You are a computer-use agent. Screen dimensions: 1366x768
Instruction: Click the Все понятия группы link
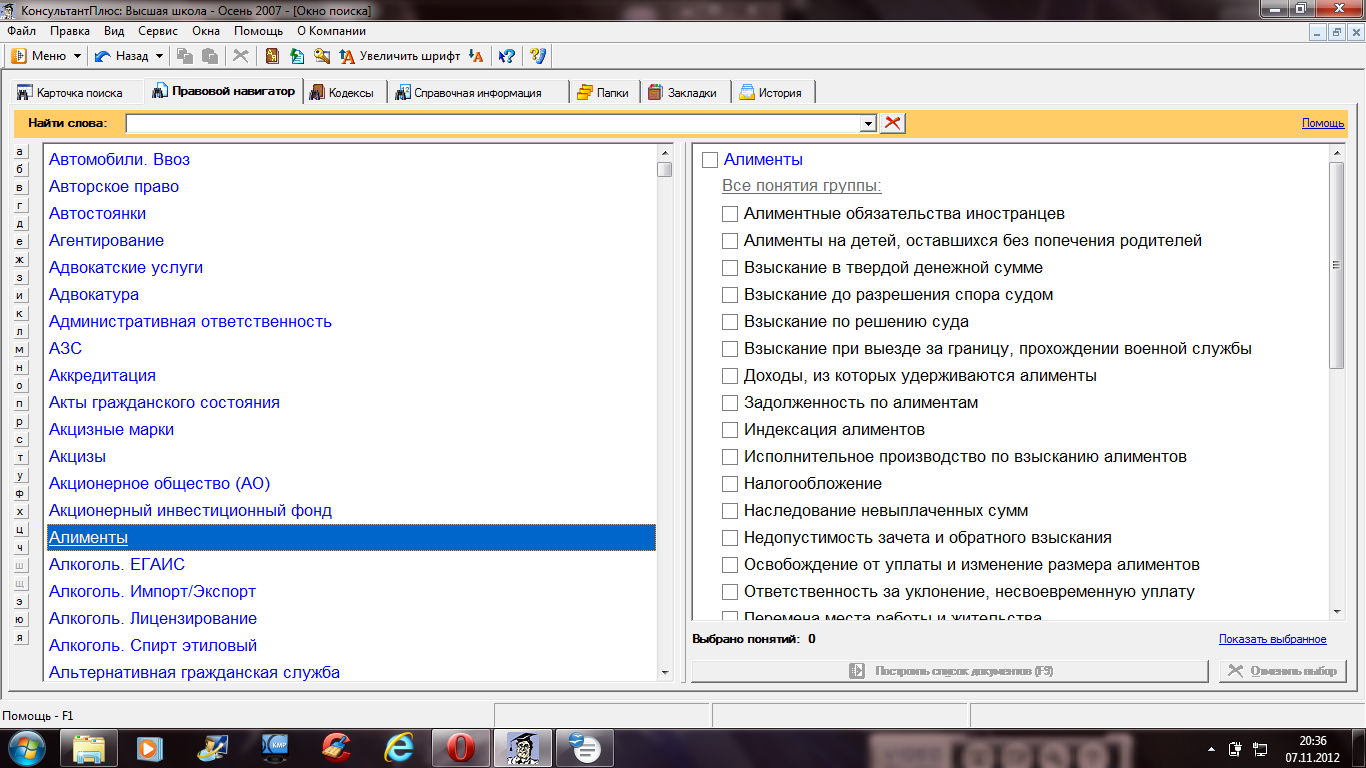802,187
